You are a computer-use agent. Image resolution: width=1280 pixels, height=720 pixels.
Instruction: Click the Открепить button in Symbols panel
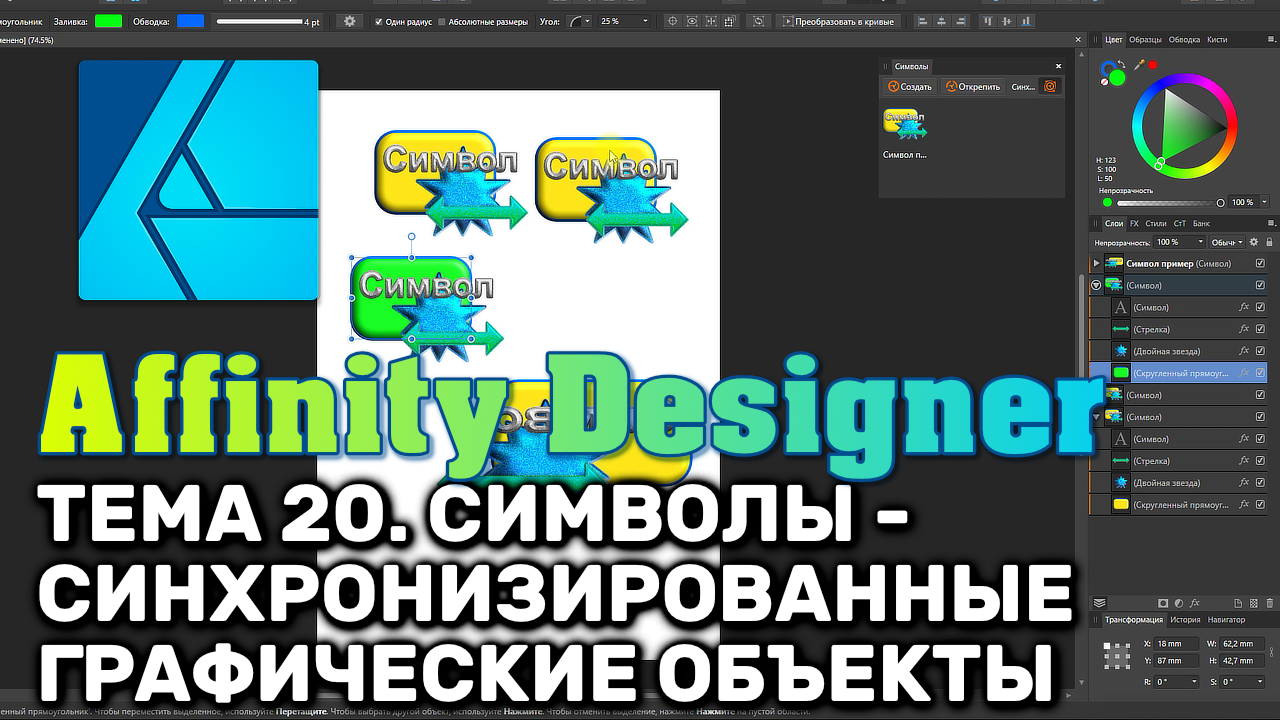pyautogui.click(x=972, y=87)
